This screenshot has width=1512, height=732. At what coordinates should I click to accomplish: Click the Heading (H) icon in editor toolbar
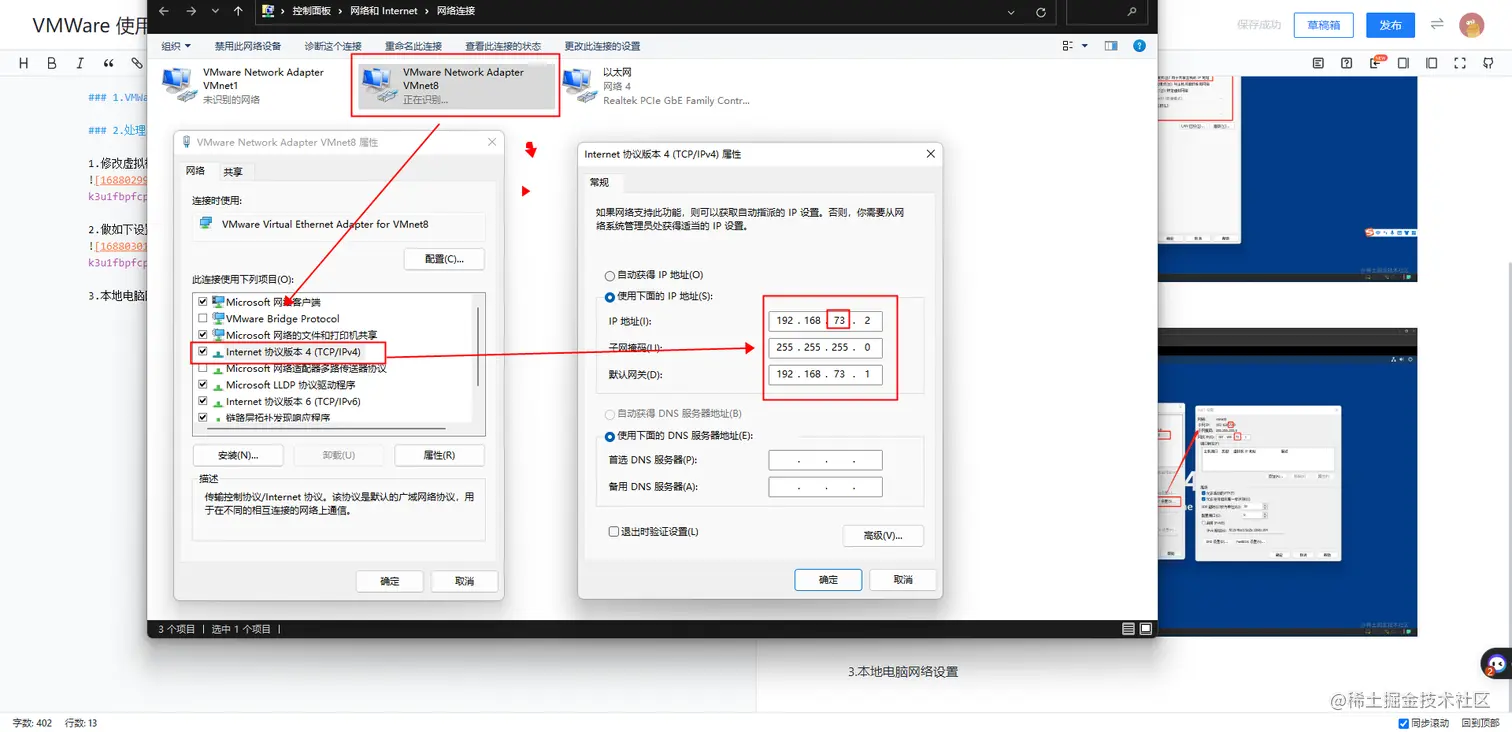point(24,63)
